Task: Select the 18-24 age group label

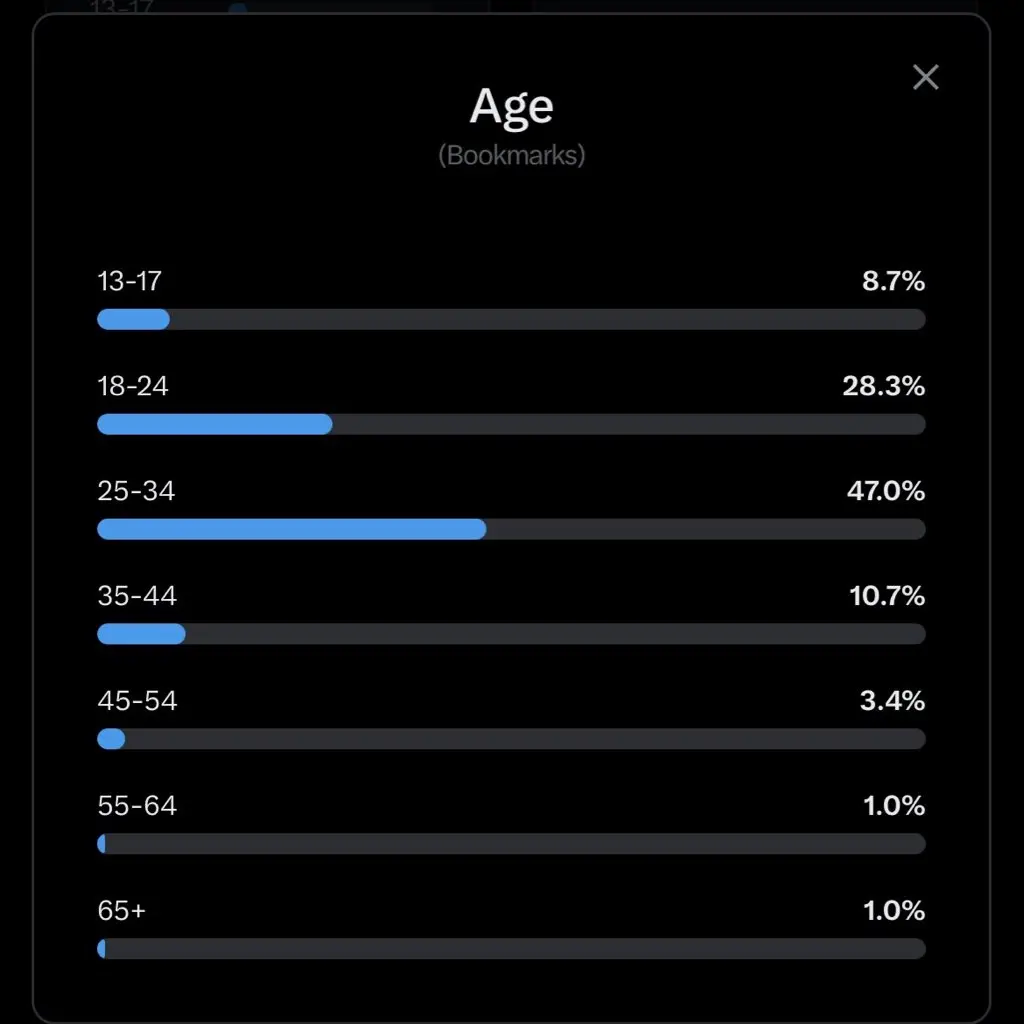Action: click(x=133, y=386)
